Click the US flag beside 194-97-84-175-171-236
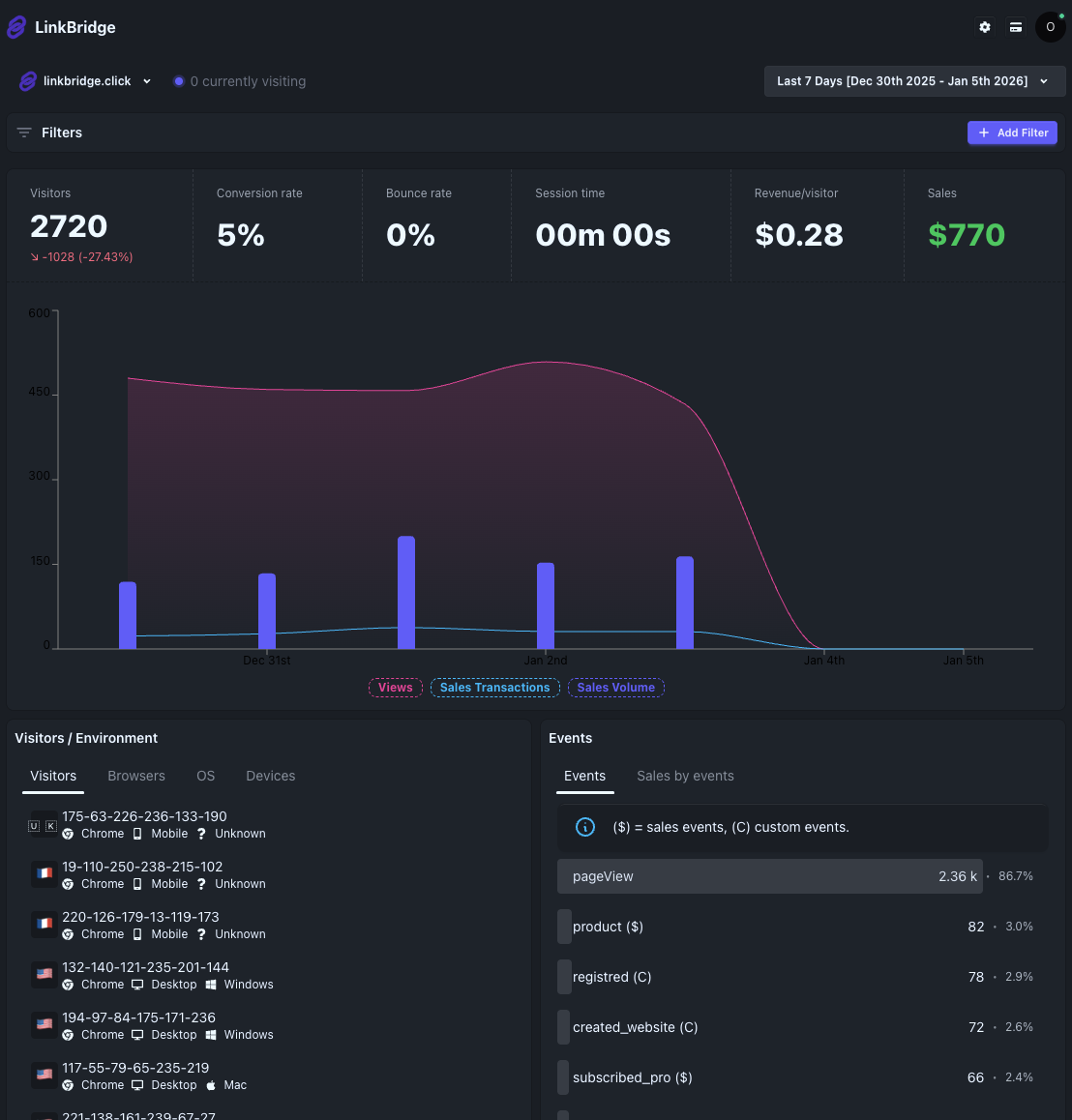 pos(44,1024)
